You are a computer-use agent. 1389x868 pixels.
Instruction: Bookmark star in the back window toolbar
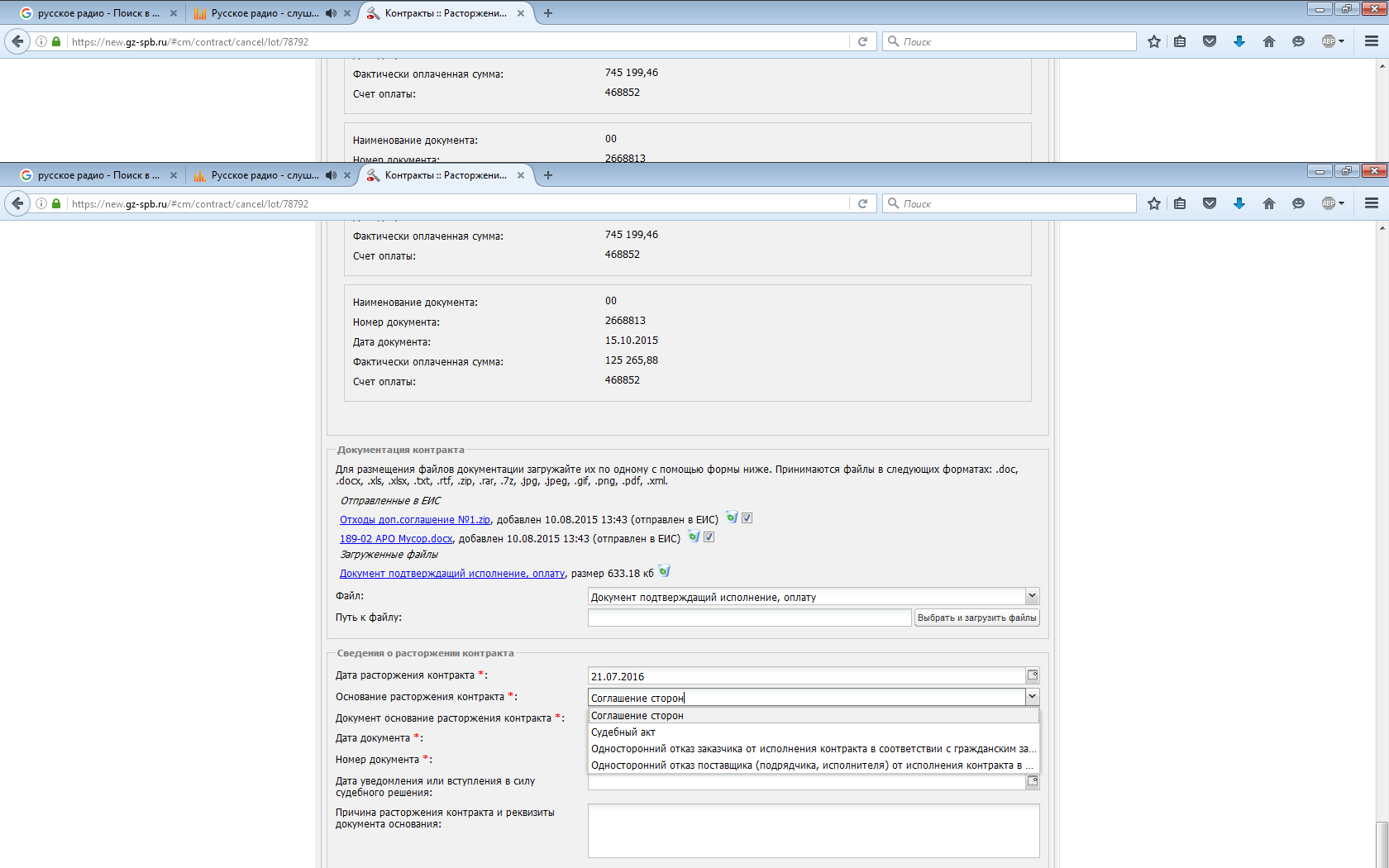point(1154,41)
